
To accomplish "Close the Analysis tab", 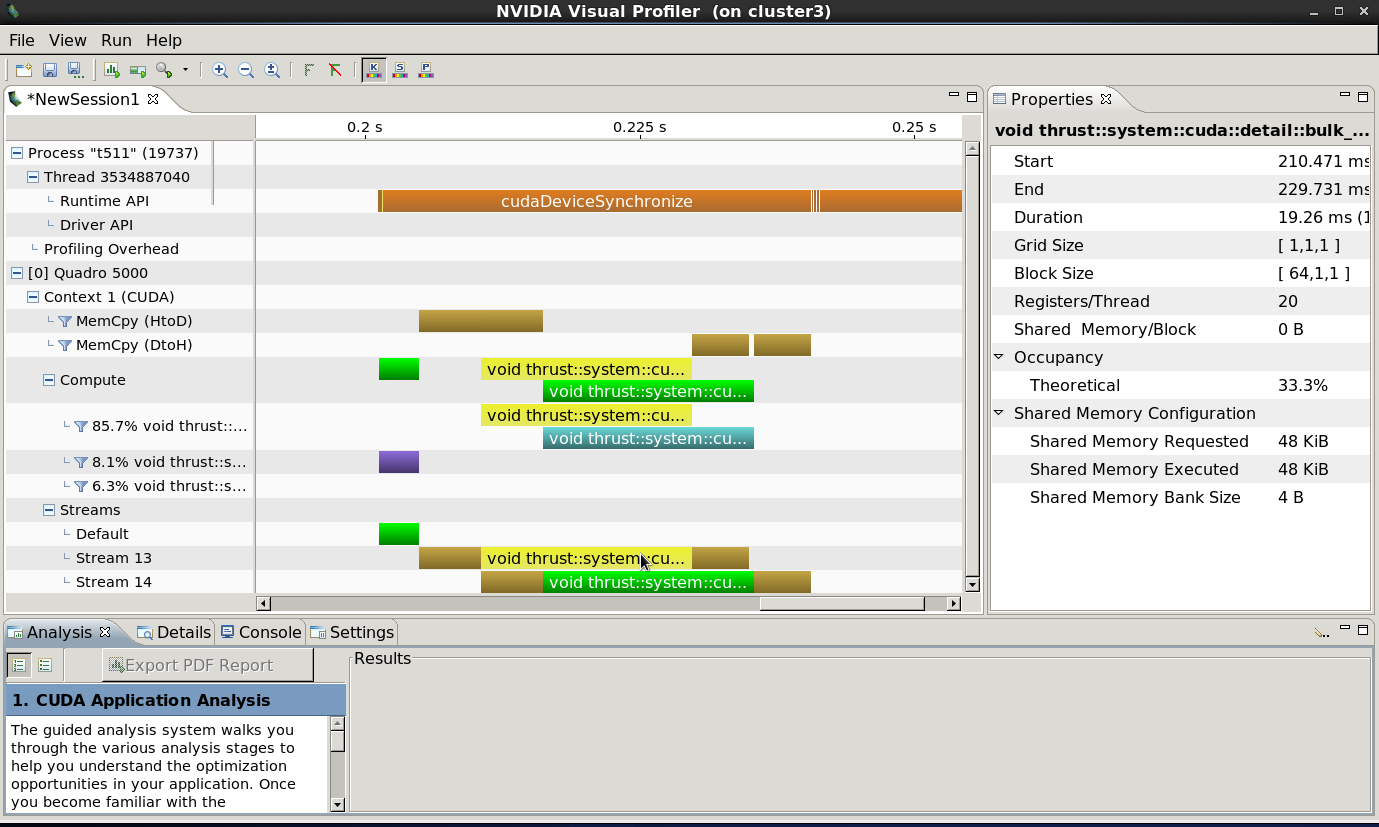I will pyautogui.click(x=105, y=632).
